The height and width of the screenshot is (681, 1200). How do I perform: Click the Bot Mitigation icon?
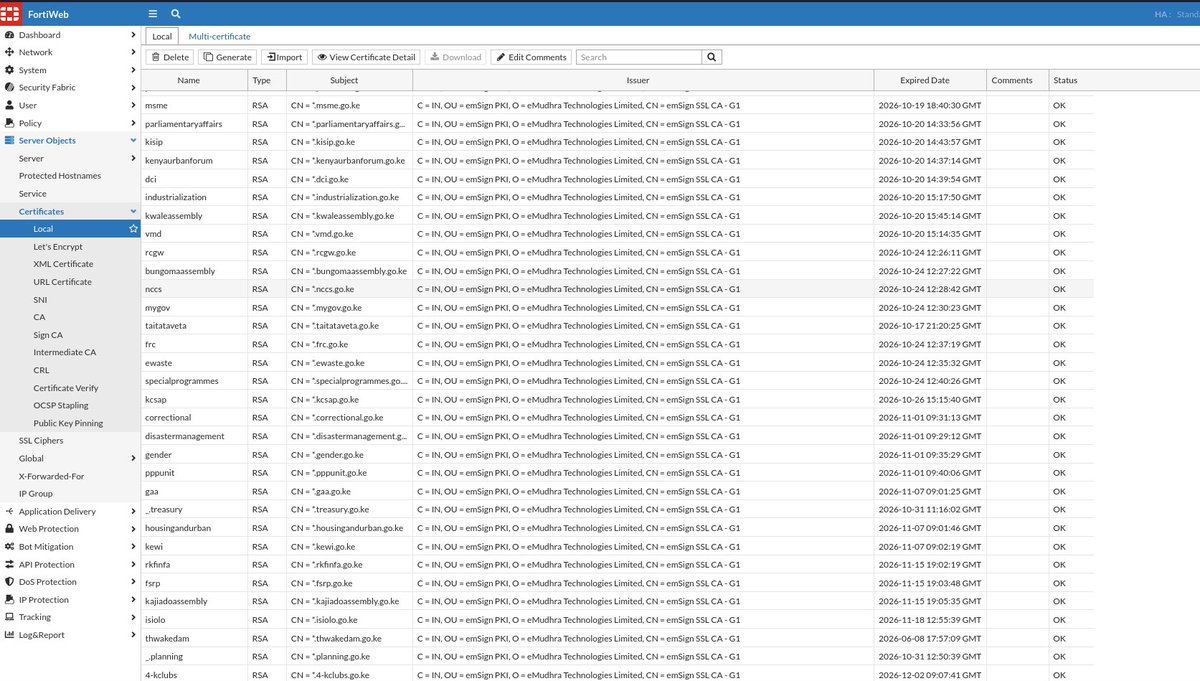10,547
